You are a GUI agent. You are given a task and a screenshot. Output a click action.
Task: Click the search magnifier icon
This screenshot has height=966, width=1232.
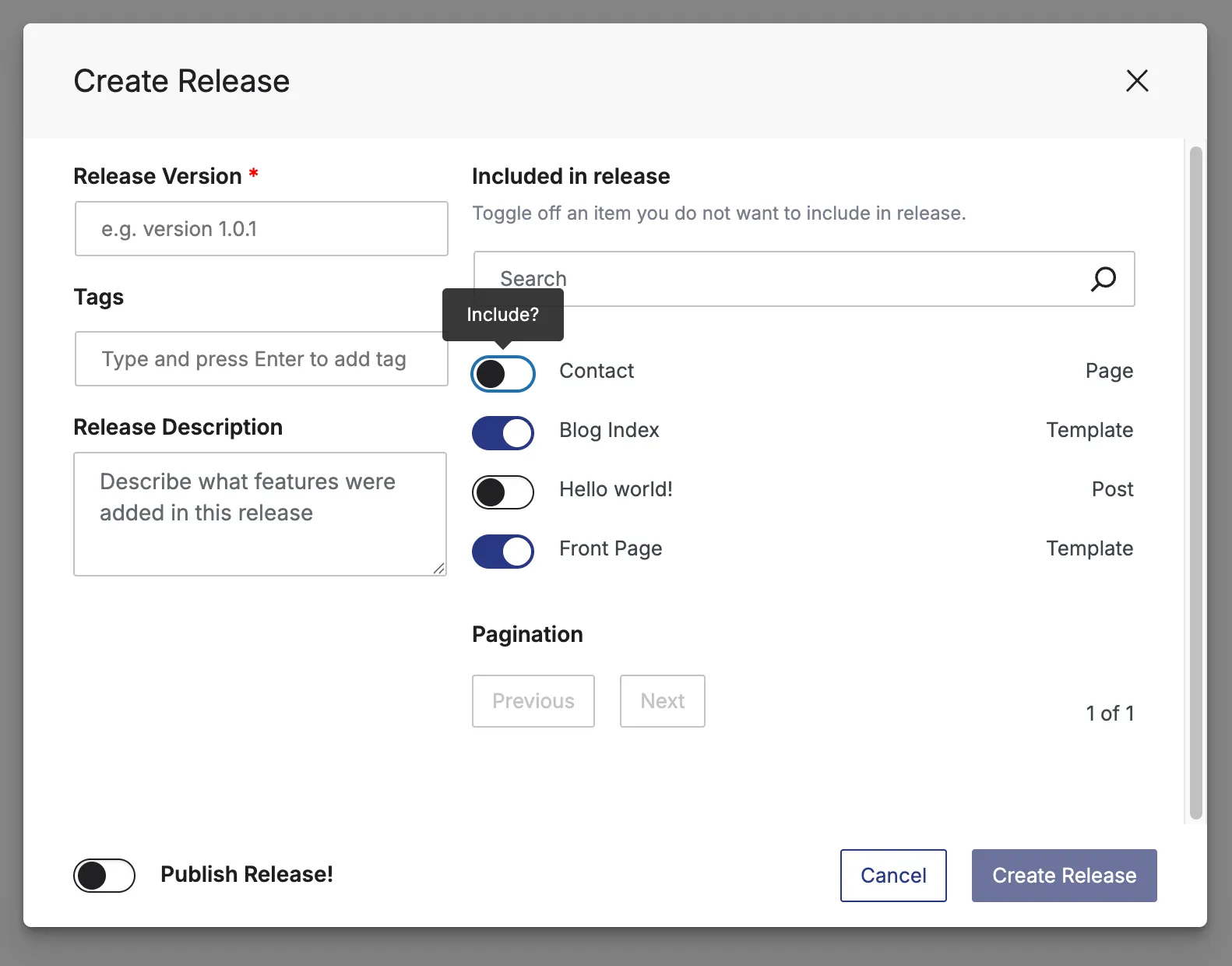coord(1103,279)
